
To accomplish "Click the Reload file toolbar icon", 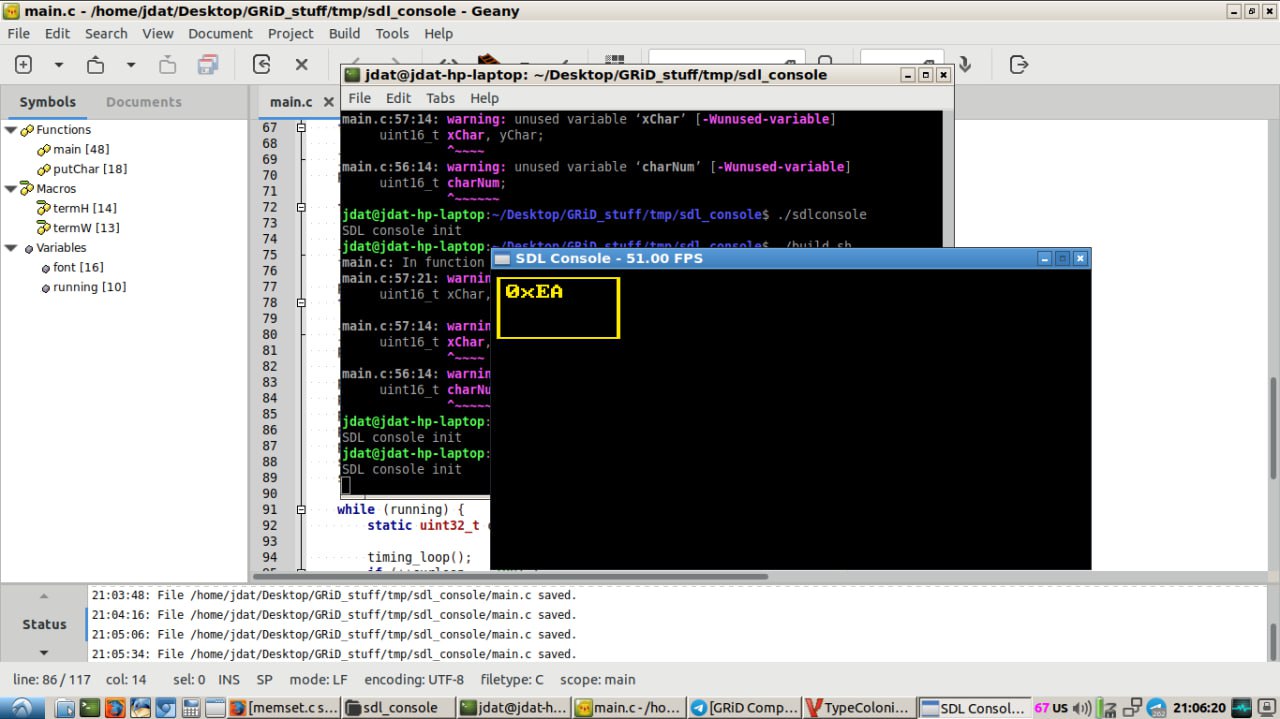I will coord(262,65).
